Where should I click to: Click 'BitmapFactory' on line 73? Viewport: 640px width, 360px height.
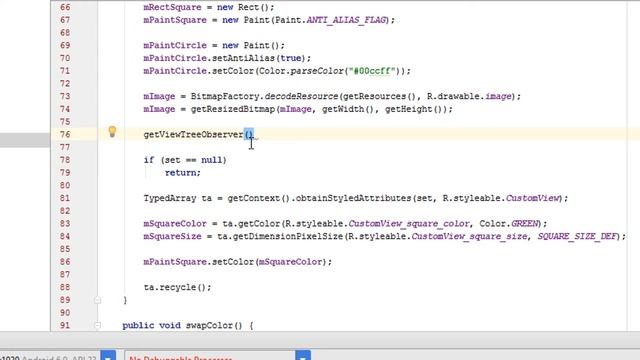[225, 96]
